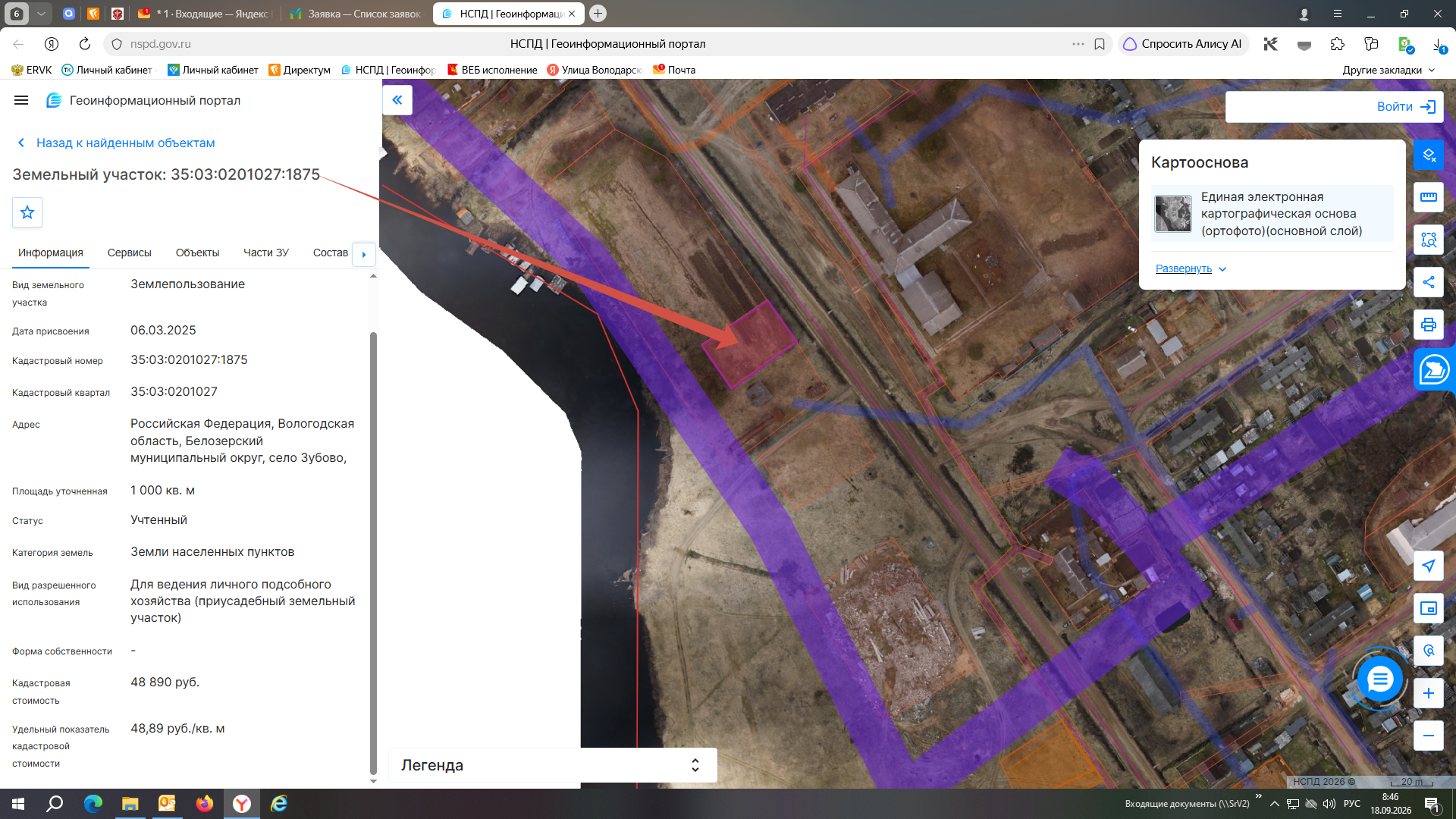
Task: Go back to найденным объектам
Action: pyautogui.click(x=116, y=143)
